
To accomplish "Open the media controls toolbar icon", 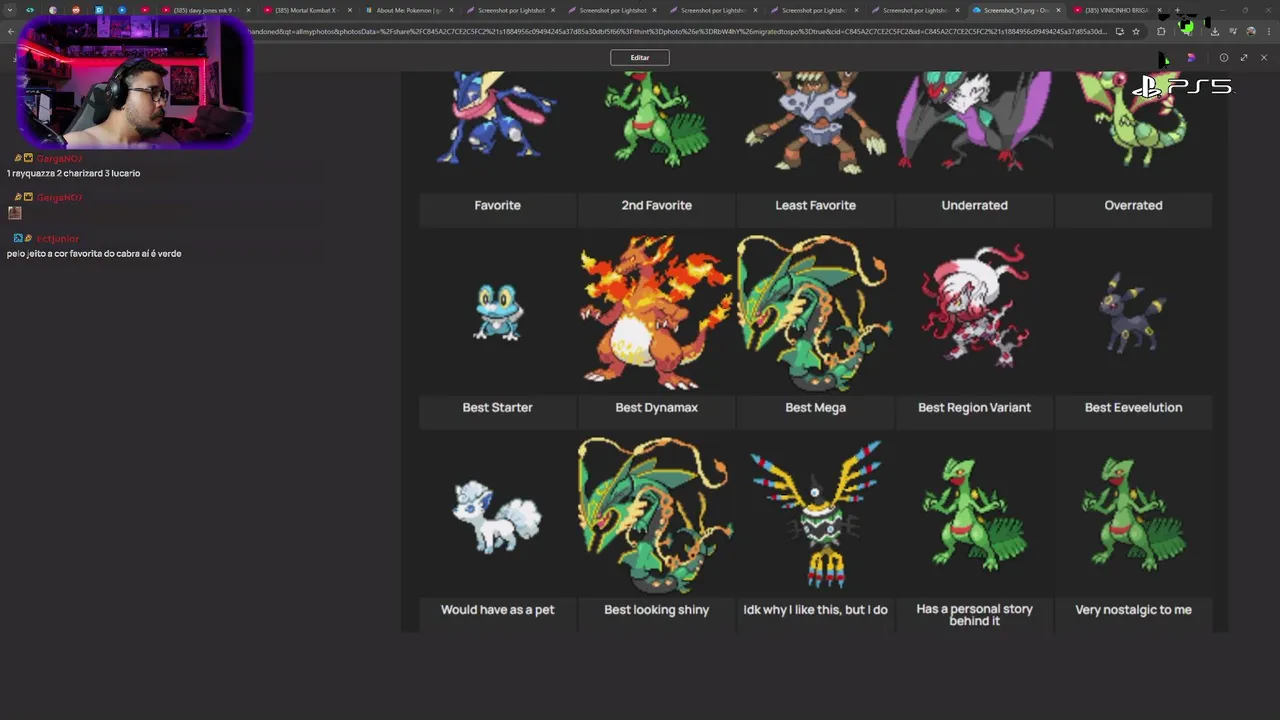I will 1232,31.
